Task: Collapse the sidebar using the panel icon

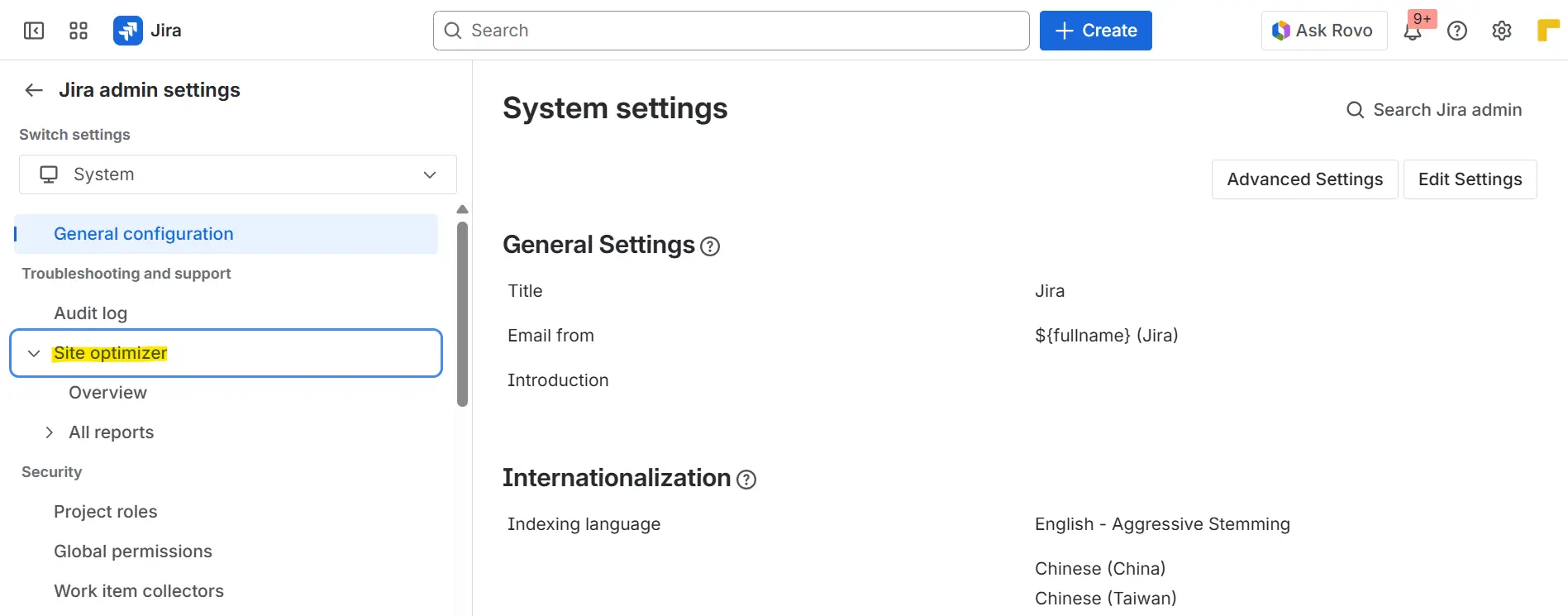Action: tap(34, 31)
